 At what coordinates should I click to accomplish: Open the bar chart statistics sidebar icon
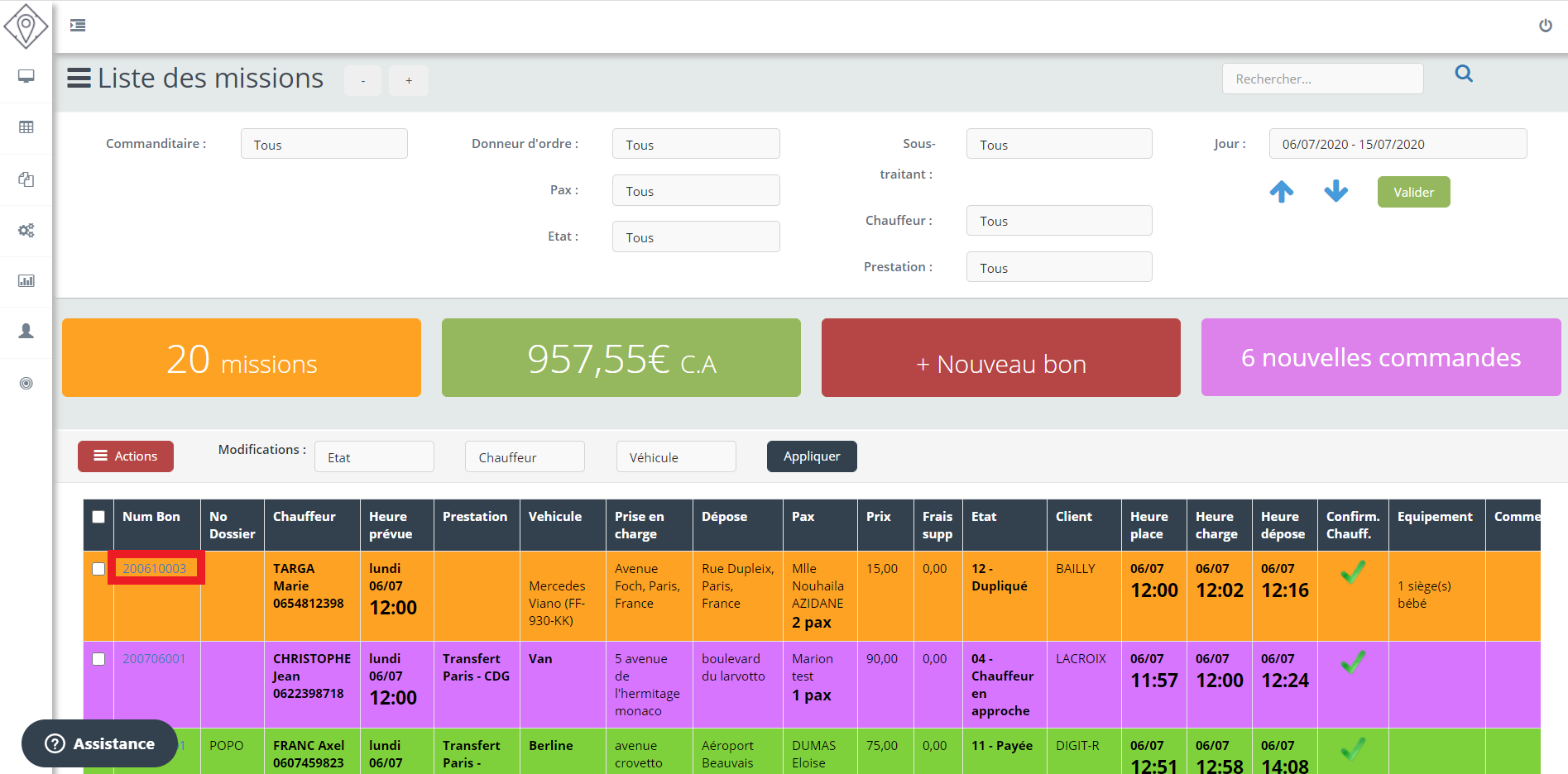[x=26, y=281]
